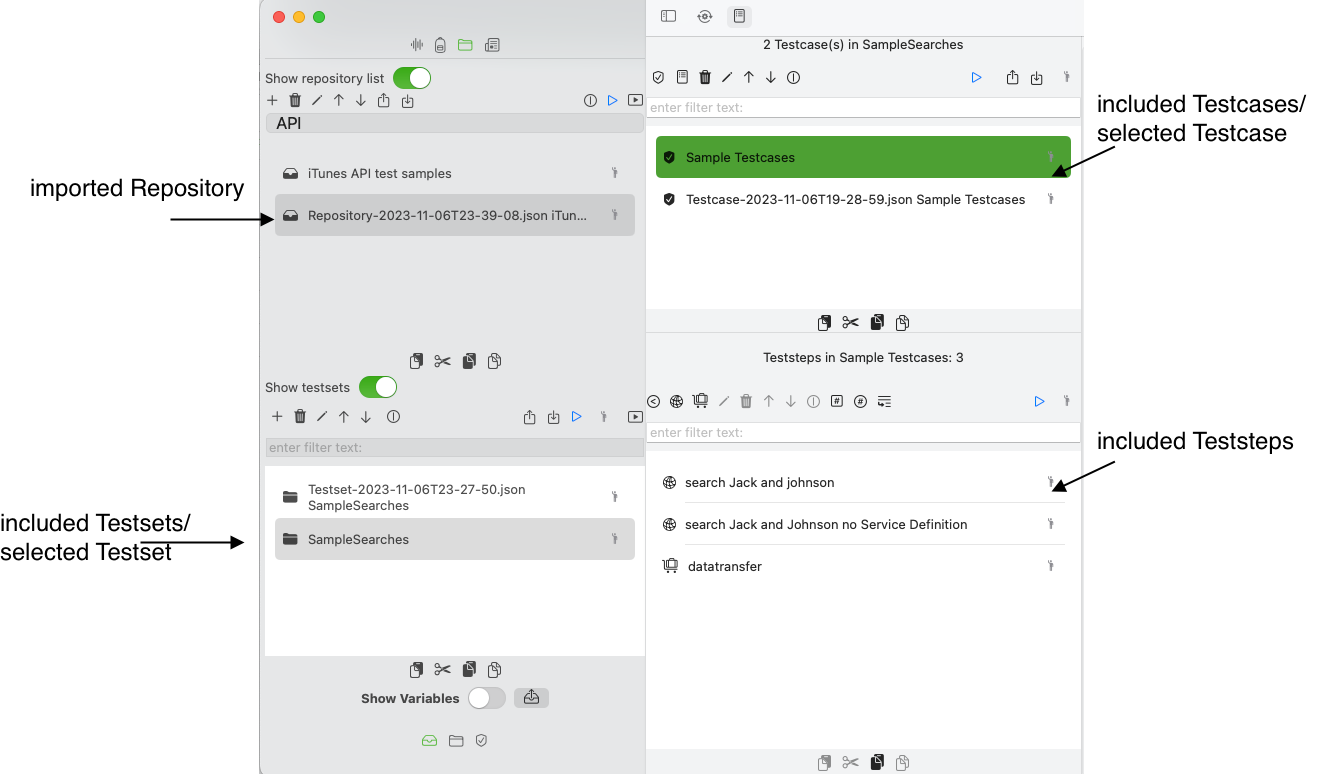The width and height of the screenshot is (1342, 774).
Task: Enable the Show Variables toggle
Action: click(487, 698)
